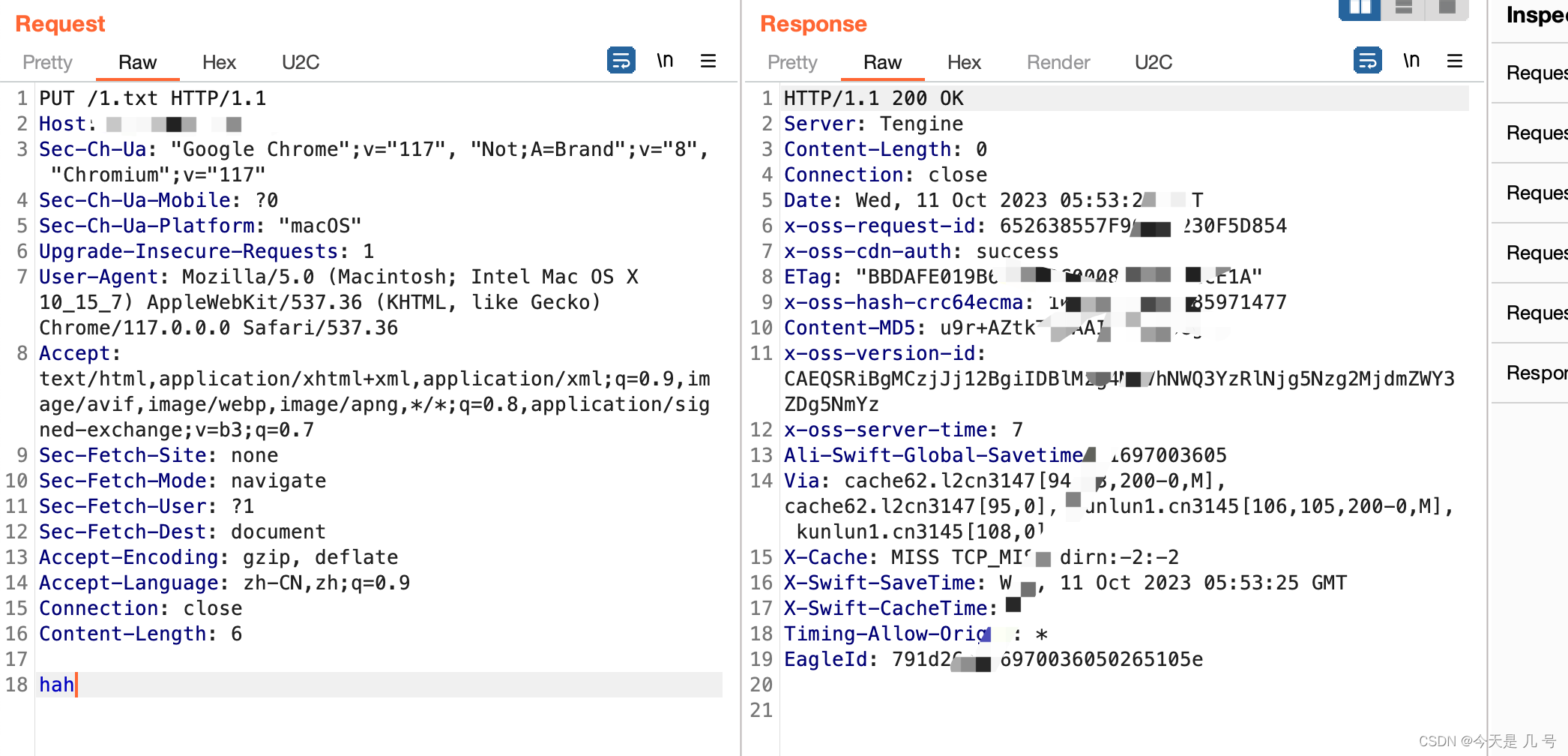
Task: Open the Request U2C tab
Action: tap(301, 62)
